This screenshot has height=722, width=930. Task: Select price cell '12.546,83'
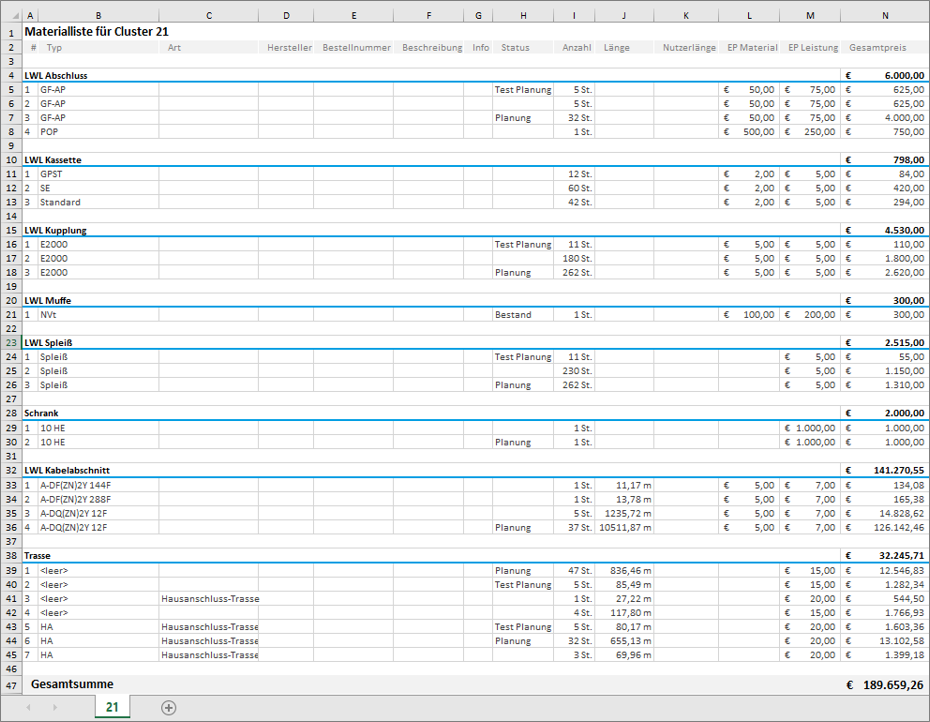click(x=885, y=571)
